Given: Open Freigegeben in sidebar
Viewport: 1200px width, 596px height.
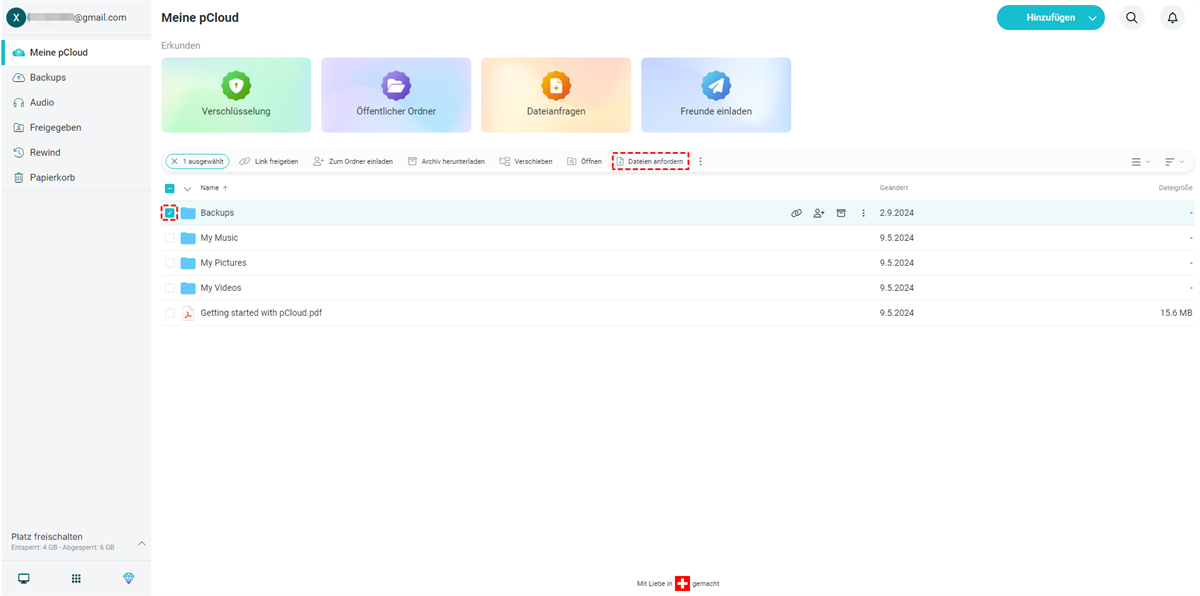Looking at the screenshot, I should coord(76,127).
